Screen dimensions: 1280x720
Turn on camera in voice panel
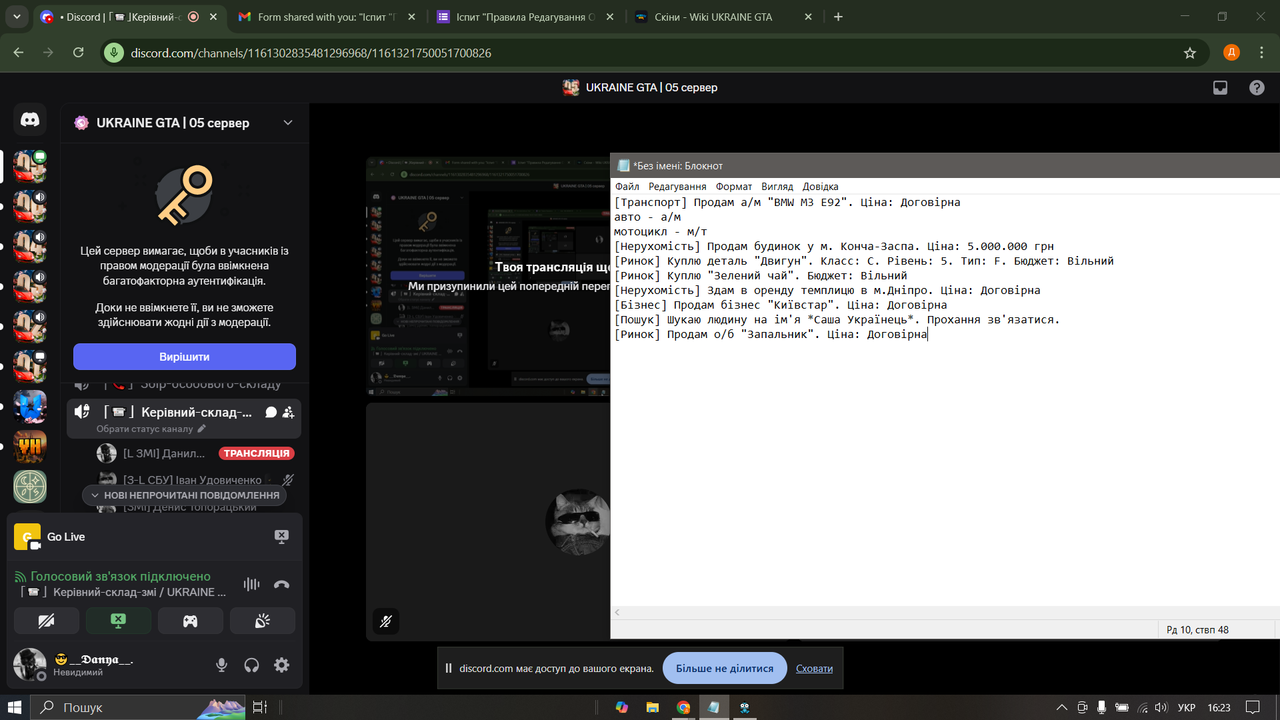46,621
